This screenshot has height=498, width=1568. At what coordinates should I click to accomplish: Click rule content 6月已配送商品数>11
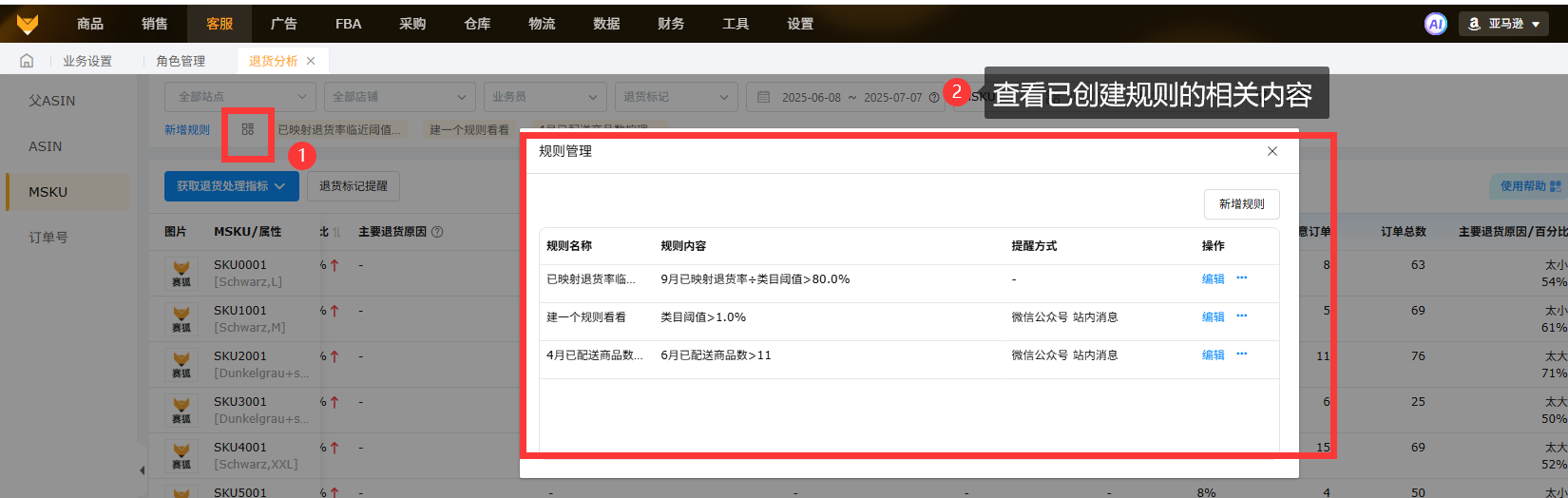[x=717, y=355]
